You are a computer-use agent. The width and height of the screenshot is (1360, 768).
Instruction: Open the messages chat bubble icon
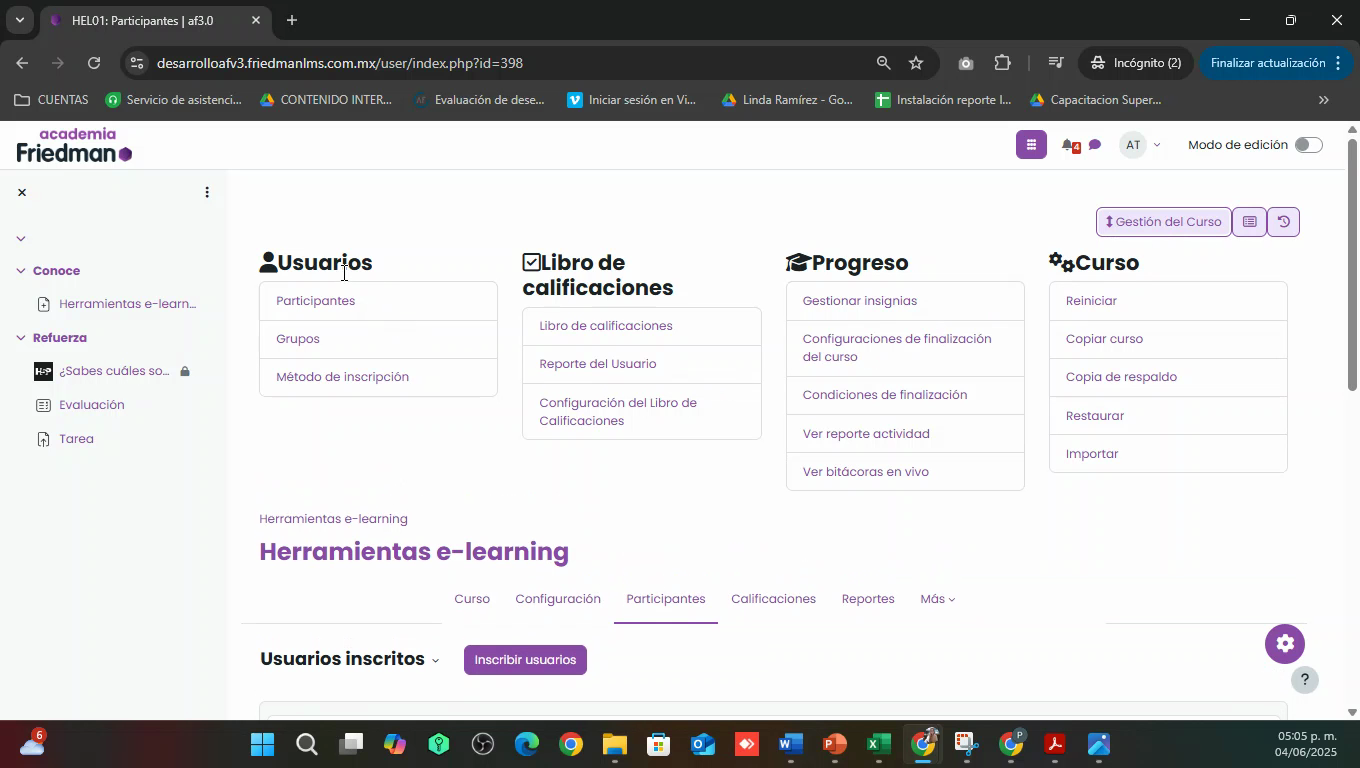[x=1095, y=145]
